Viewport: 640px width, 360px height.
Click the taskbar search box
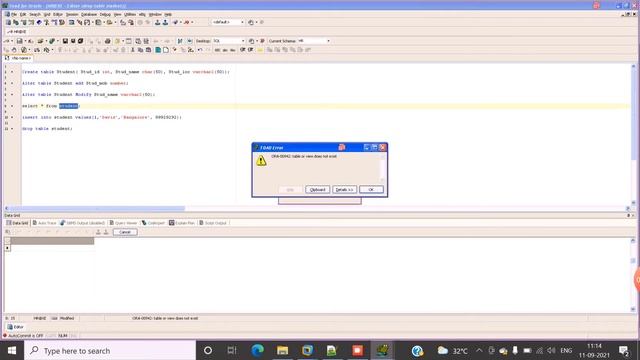110,351
